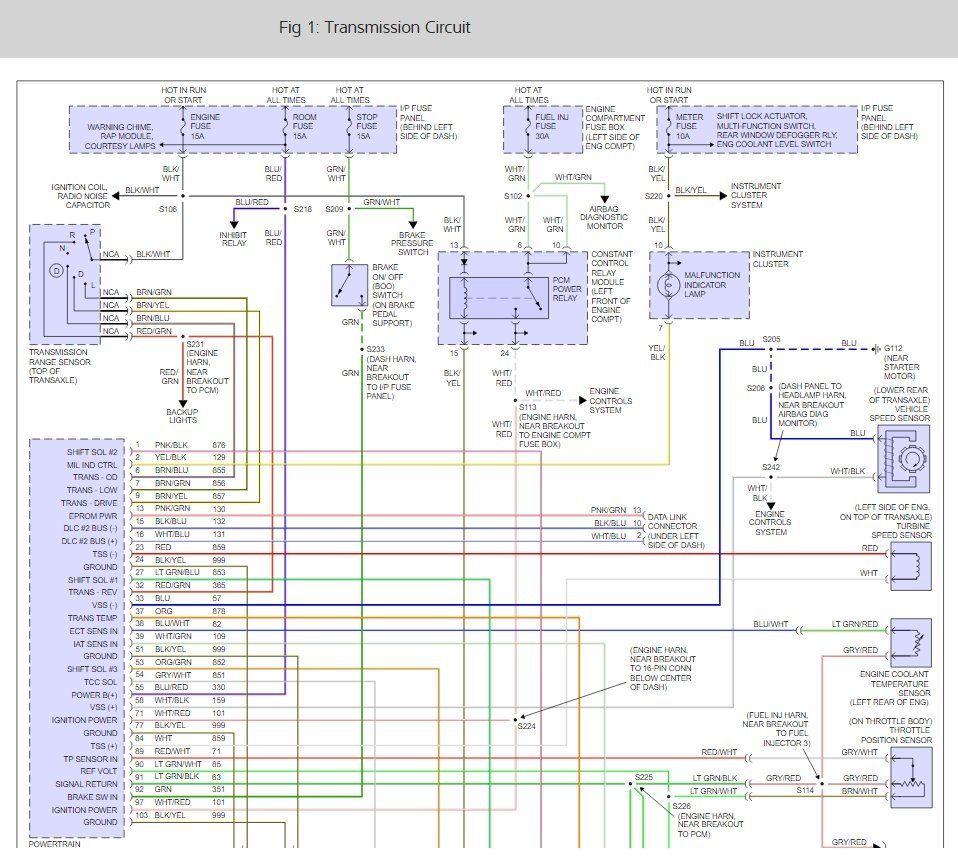The image size is (958, 868).
Task: Click the S220 splice label
Action: tap(654, 196)
